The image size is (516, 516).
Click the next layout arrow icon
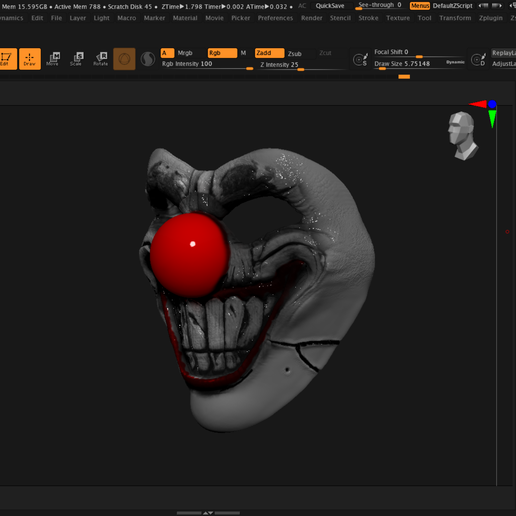click(x=497, y=6)
